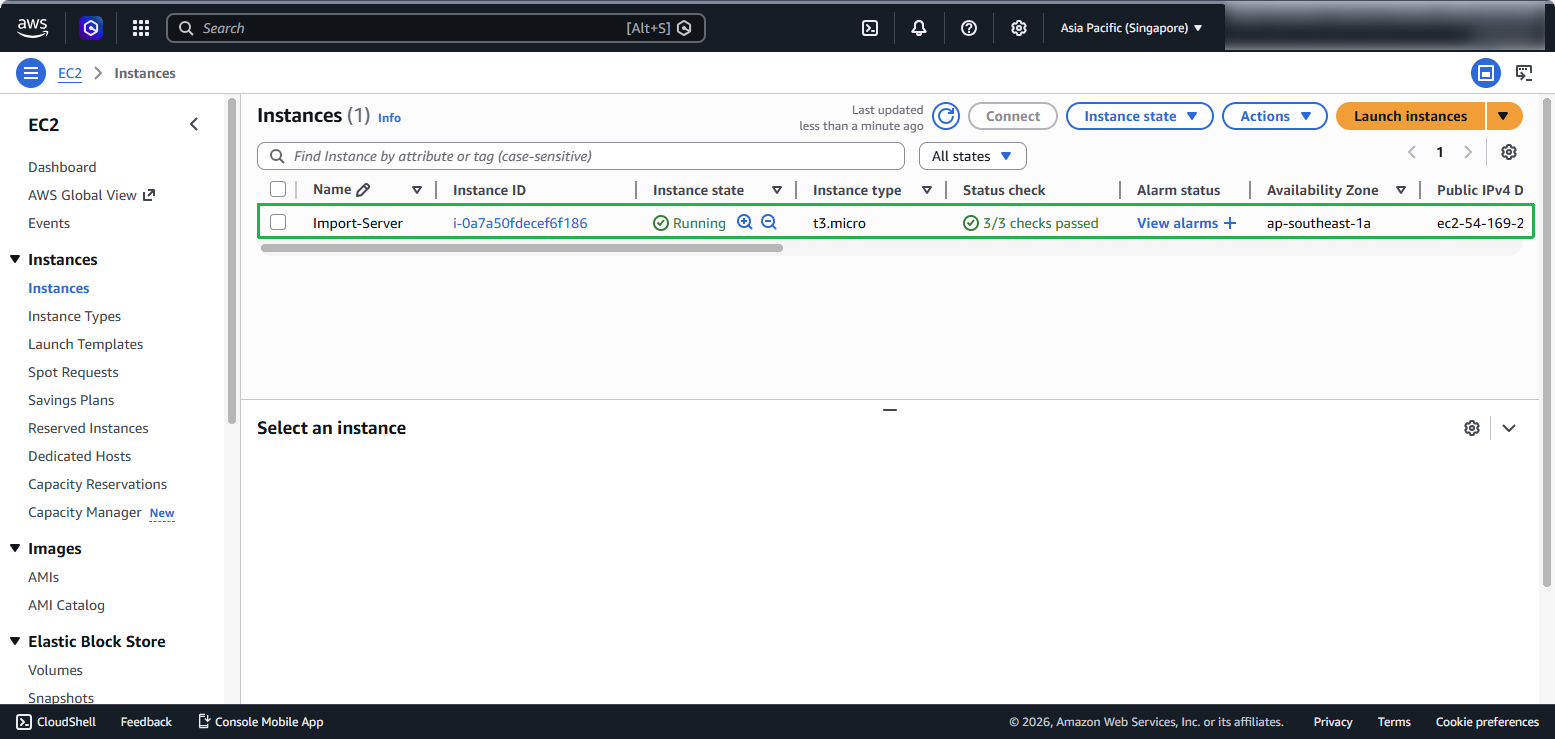This screenshot has width=1555, height=739.
Task: Open Instance Types in sidebar
Action: point(74,316)
